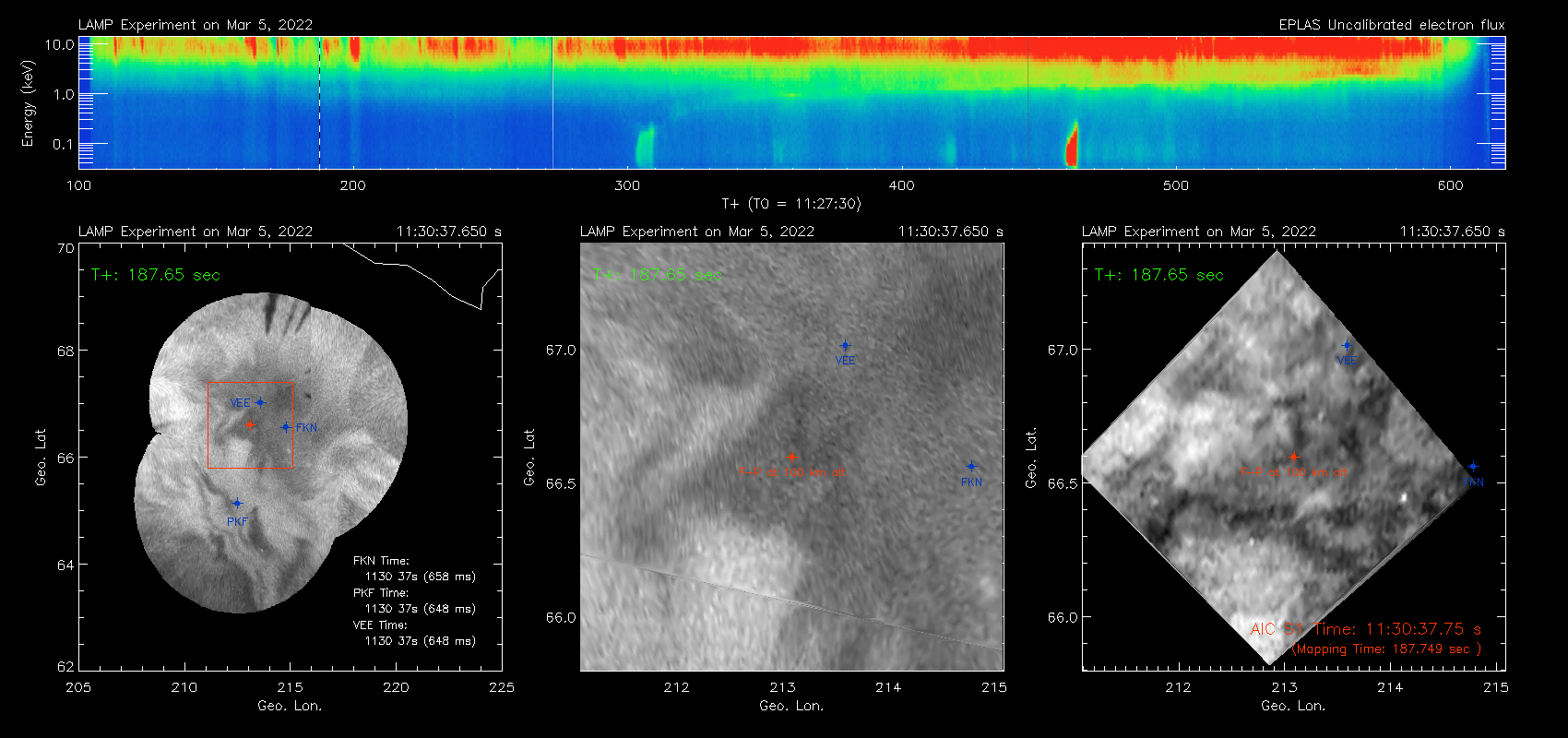This screenshot has width=1568, height=738.
Task: Click the '(648 ms)' value under PKF Time
Action: tap(450, 609)
